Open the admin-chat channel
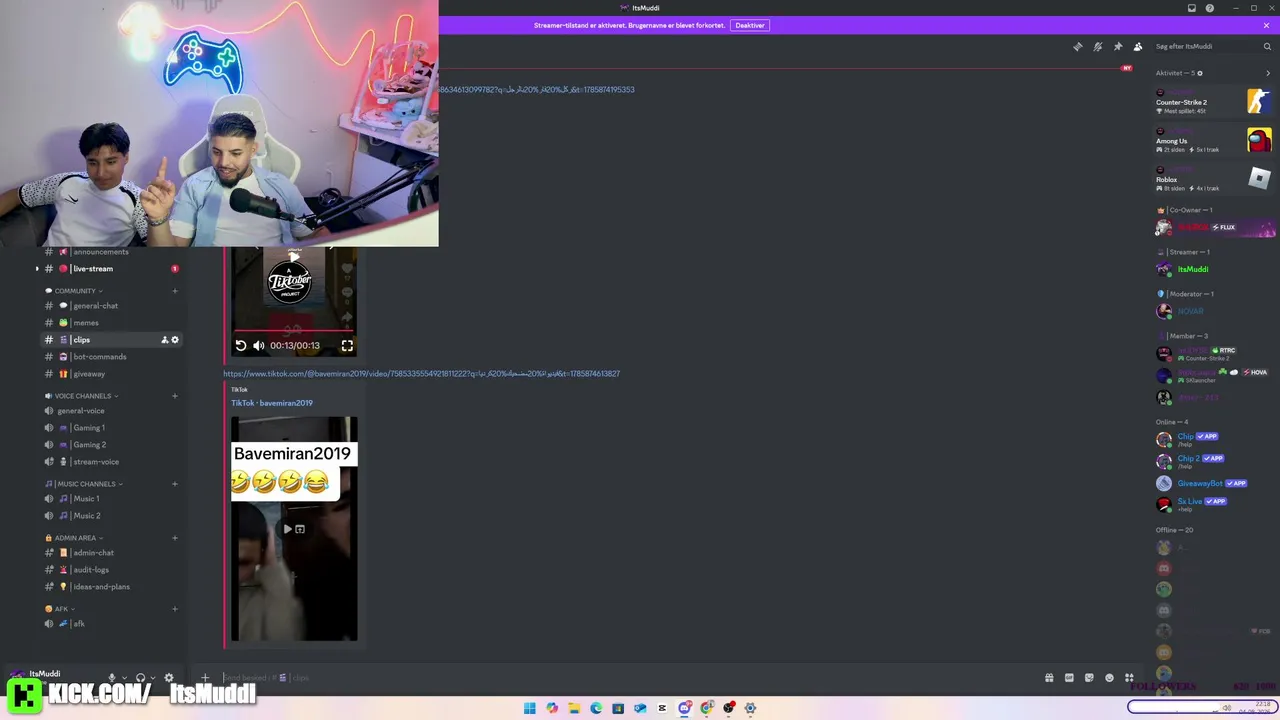This screenshot has width=1280, height=720. [x=112, y=553]
